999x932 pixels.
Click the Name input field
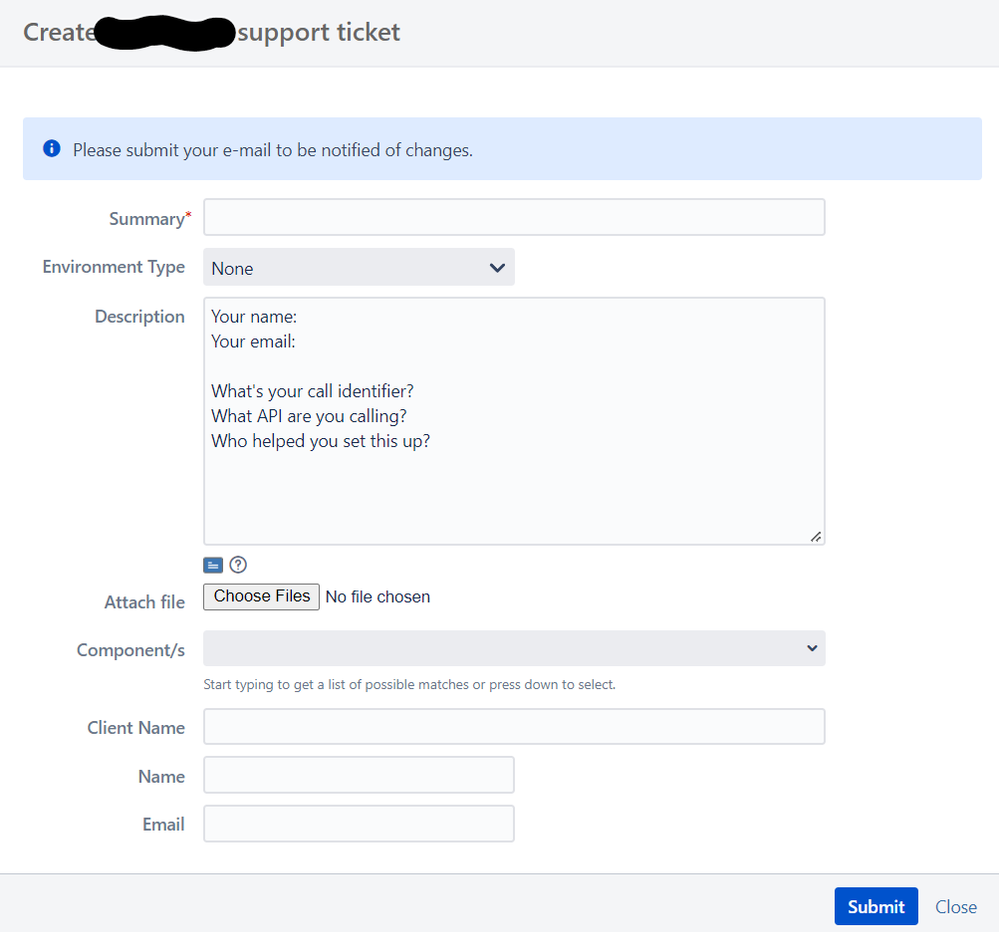tap(359, 775)
